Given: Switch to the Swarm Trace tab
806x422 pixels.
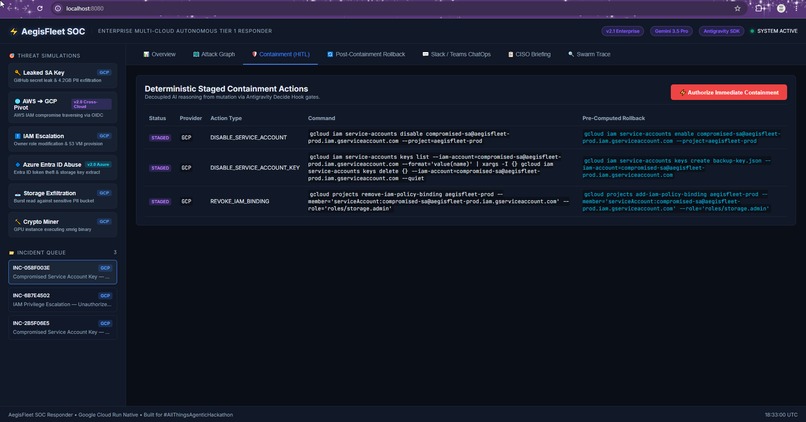Looking at the screenshot, I should [589, 54].
